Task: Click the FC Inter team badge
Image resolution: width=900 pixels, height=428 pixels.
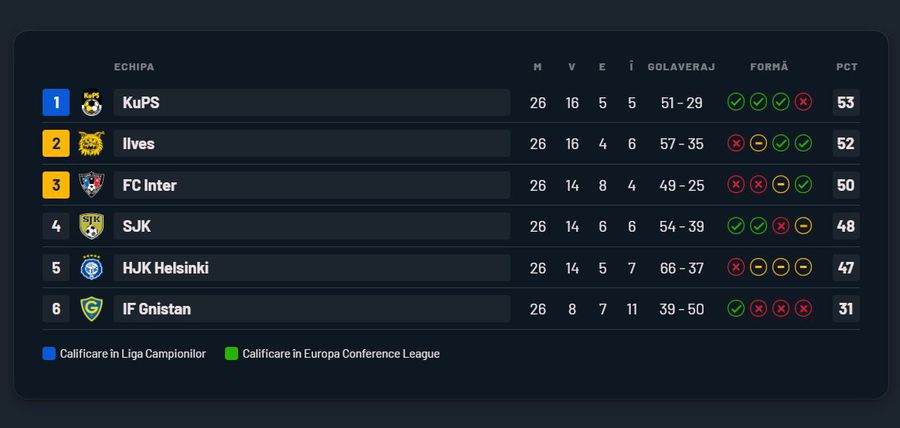Action: point(91,185)
